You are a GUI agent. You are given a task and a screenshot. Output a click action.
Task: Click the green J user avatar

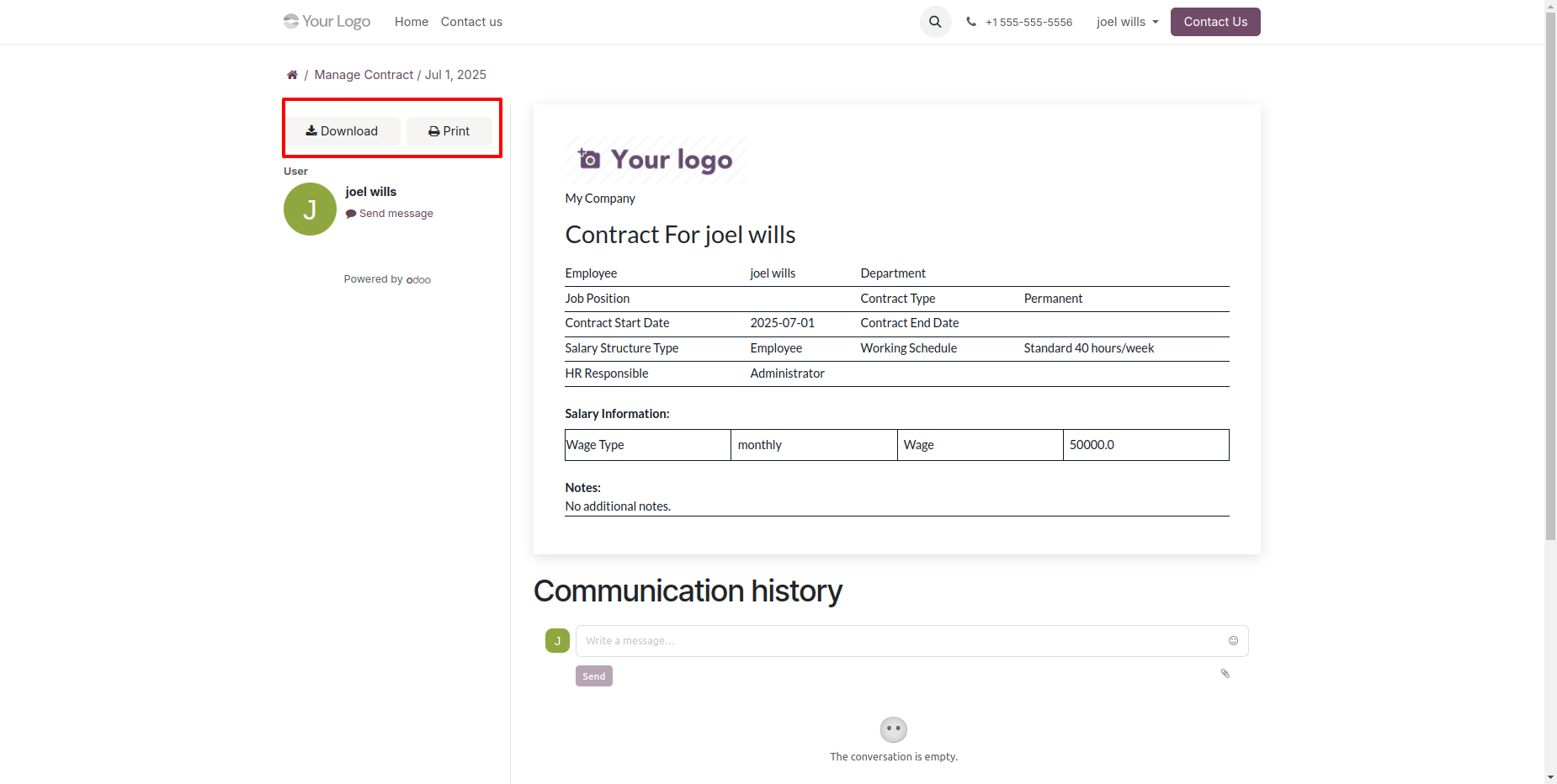[x=310, y=209]
